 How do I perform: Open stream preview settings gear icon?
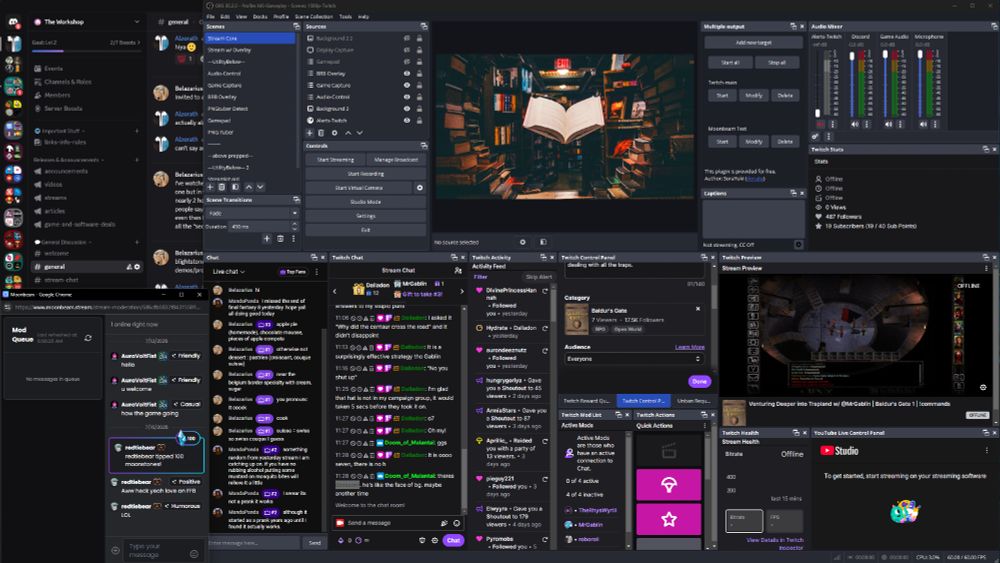[983, 387]
